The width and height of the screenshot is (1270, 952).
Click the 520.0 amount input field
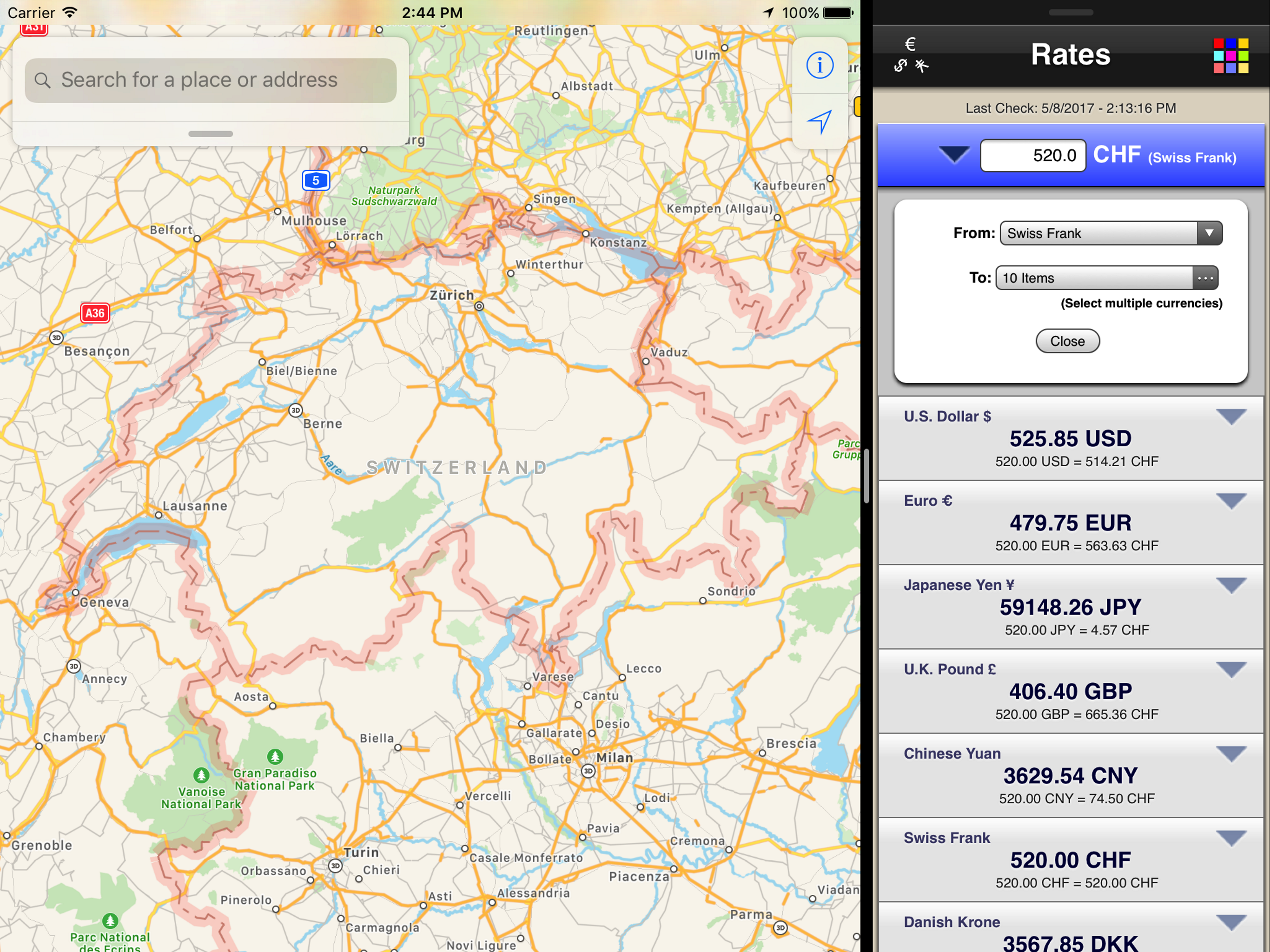pyautogui.click(x=1032, y=156)
